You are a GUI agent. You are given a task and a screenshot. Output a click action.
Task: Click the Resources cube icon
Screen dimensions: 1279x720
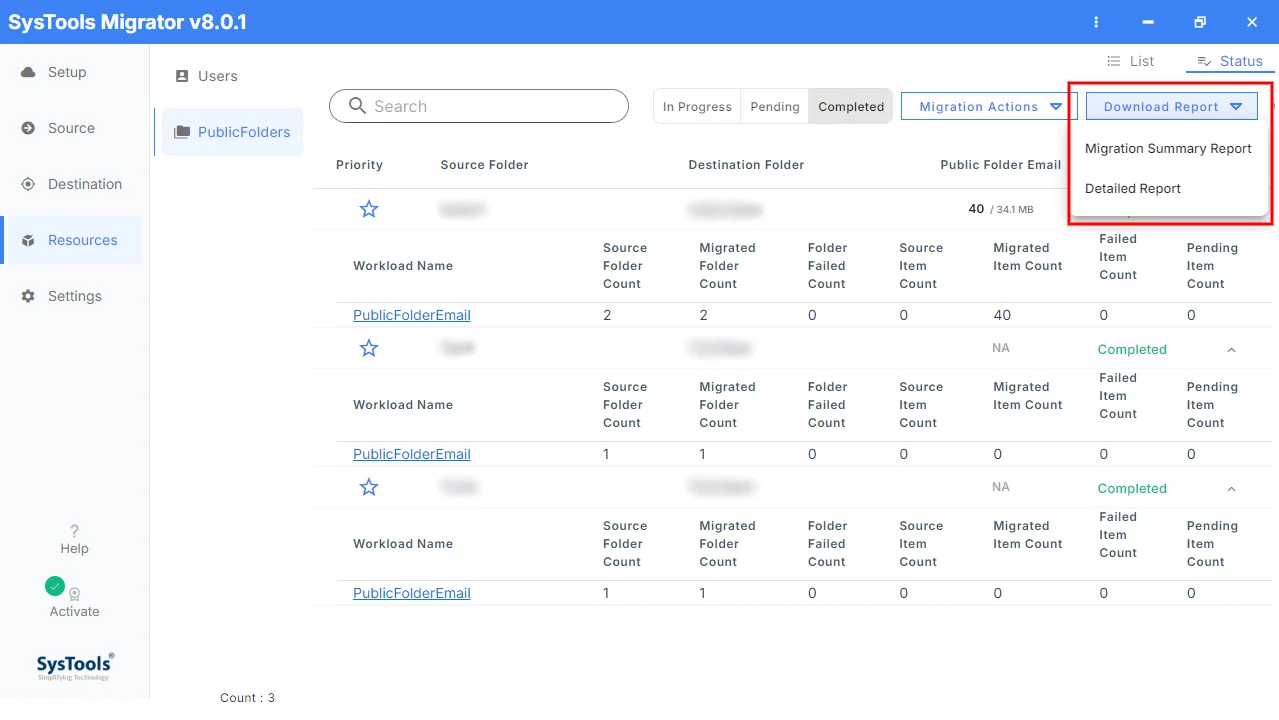pyautogui.click(x=28, y=240)
